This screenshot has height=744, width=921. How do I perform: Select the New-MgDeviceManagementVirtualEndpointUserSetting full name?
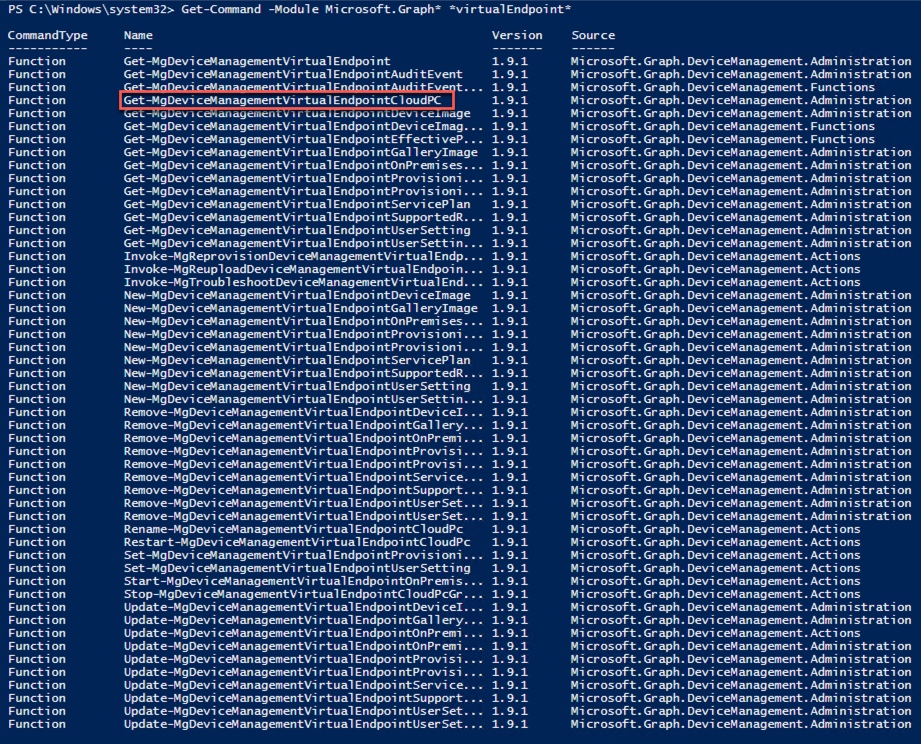297,386
